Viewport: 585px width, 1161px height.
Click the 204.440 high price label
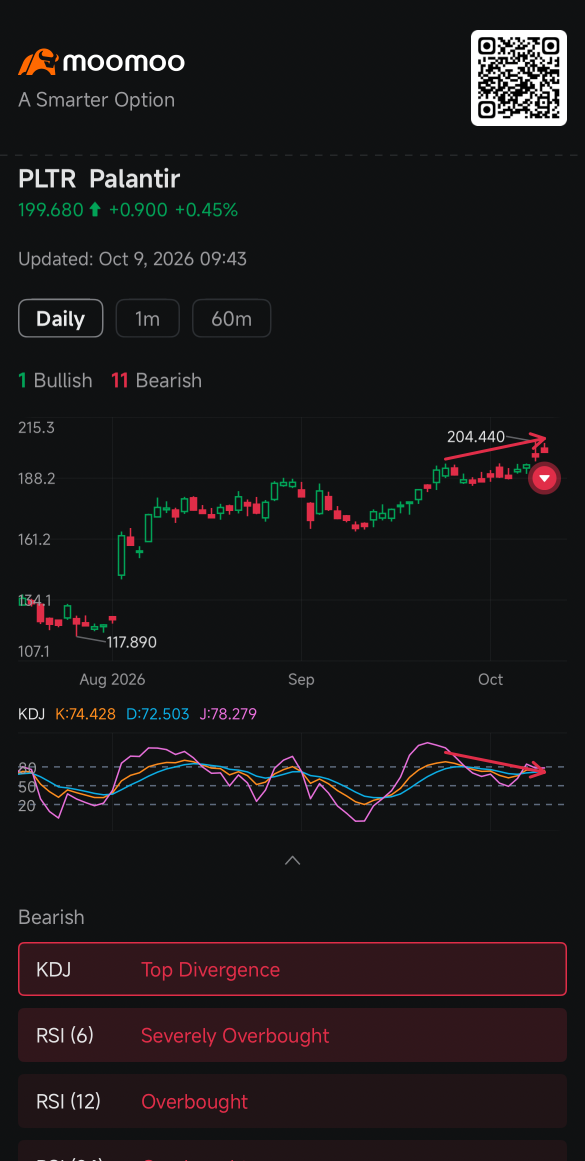click(x=476, y=437)
